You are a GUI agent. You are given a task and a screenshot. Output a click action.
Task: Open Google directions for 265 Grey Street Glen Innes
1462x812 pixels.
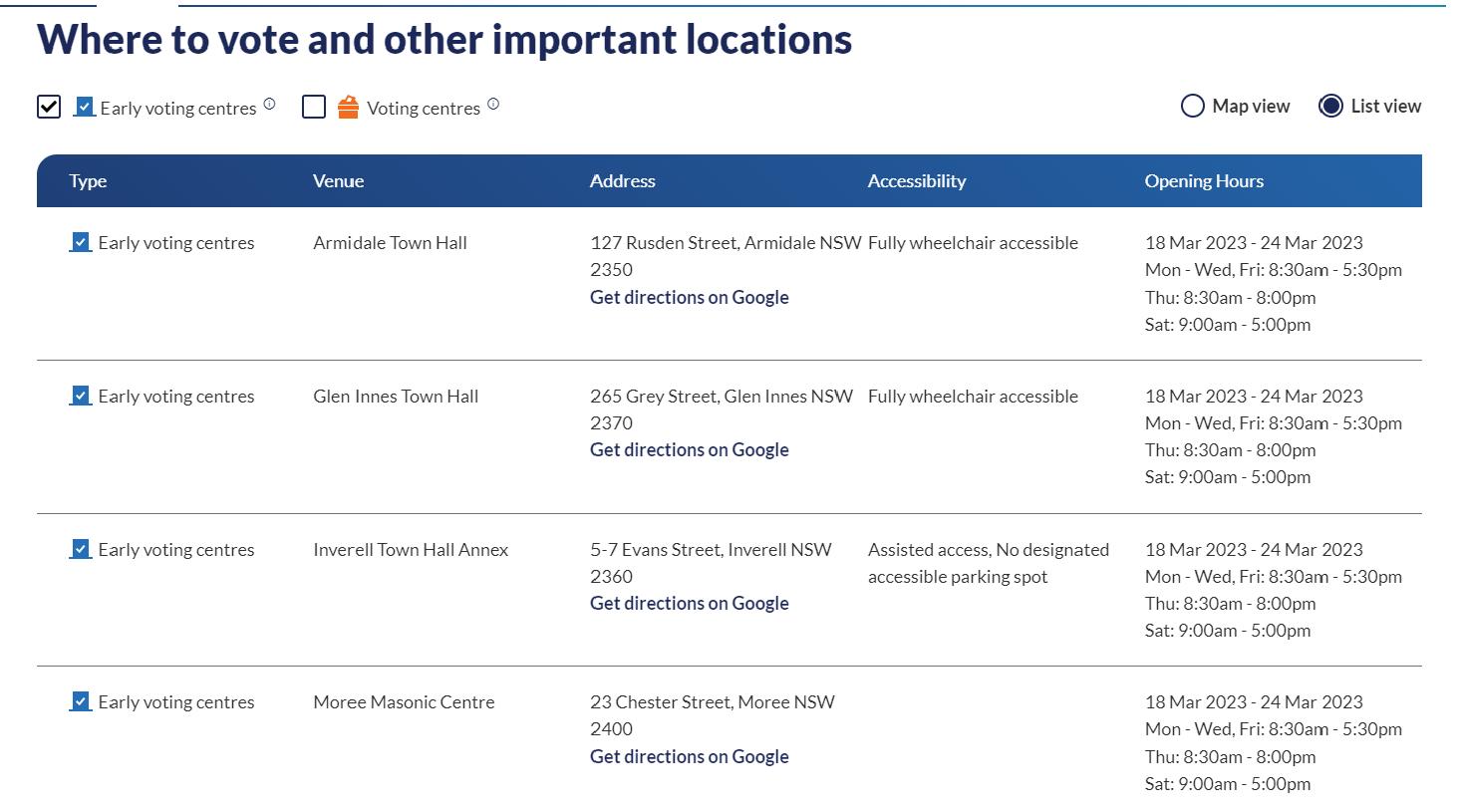690,449
